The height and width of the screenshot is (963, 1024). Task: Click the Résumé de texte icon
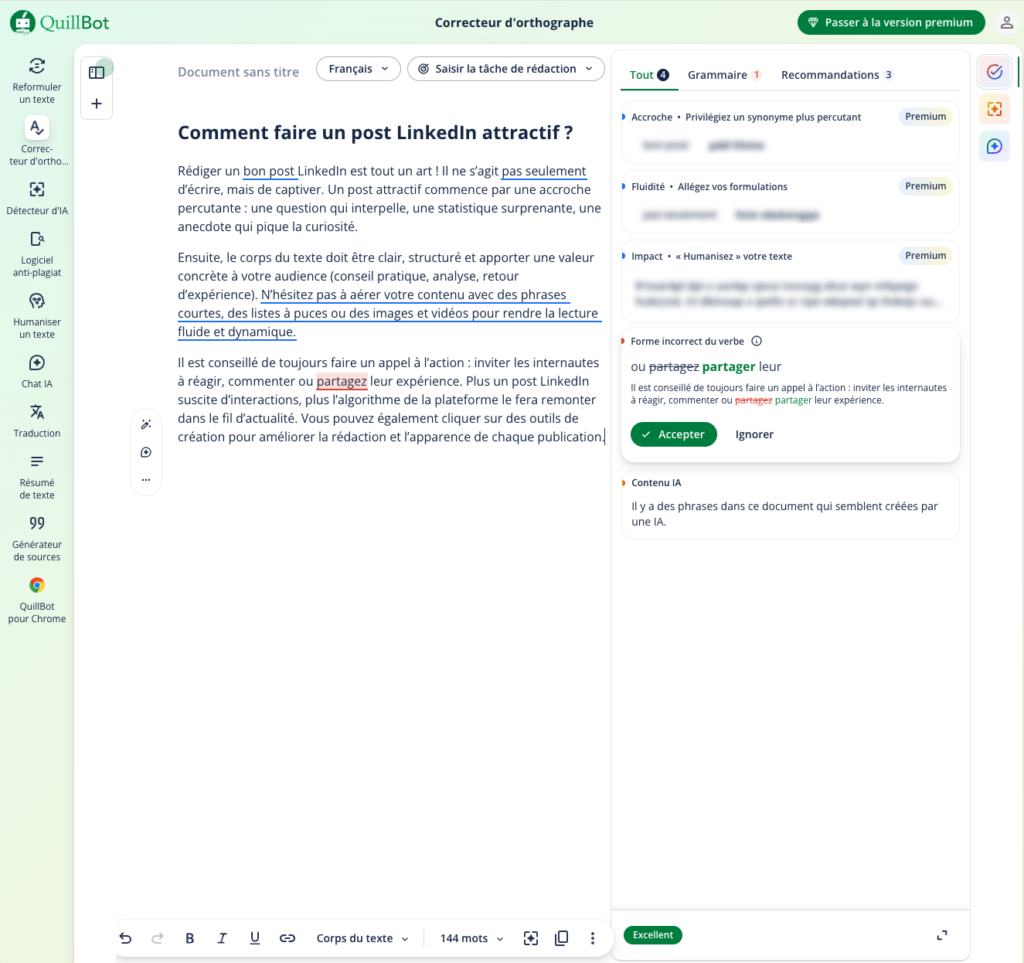(x=37, y=462)
